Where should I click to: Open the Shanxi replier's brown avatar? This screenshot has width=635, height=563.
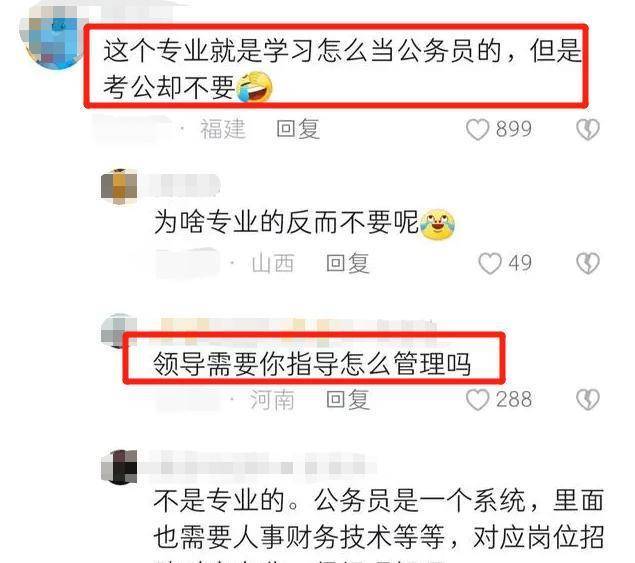[x=119, y=187]
